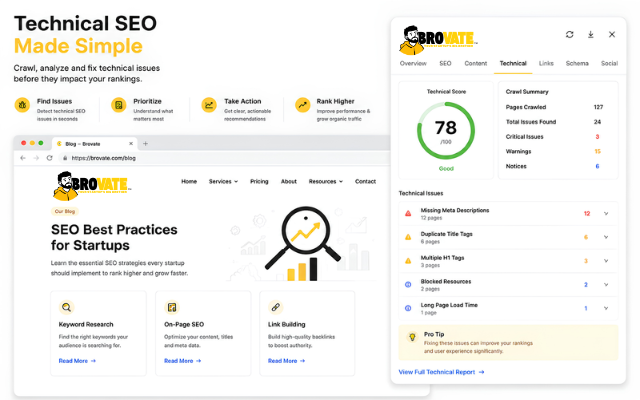Click the browser back arrow

(23, 158)
